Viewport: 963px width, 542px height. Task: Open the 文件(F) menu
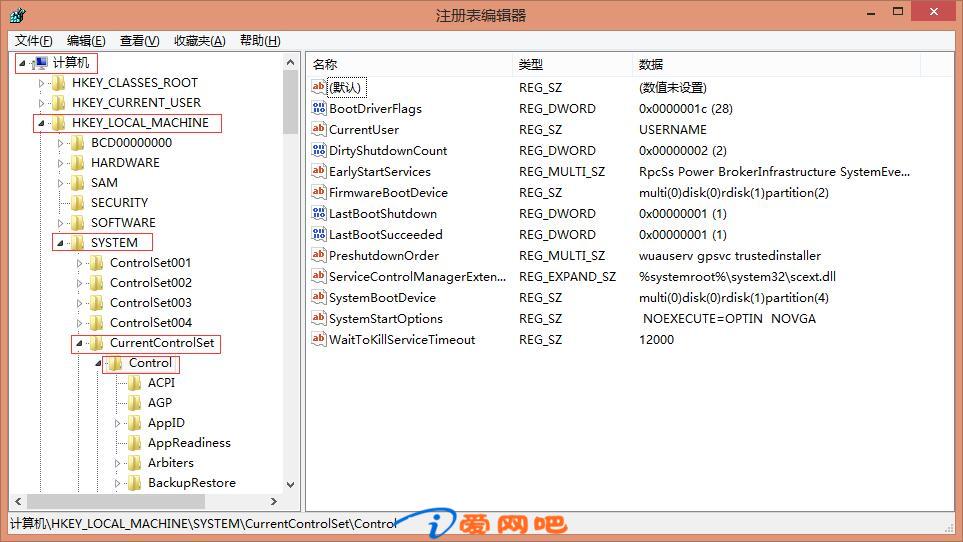[x=34, y=41]
